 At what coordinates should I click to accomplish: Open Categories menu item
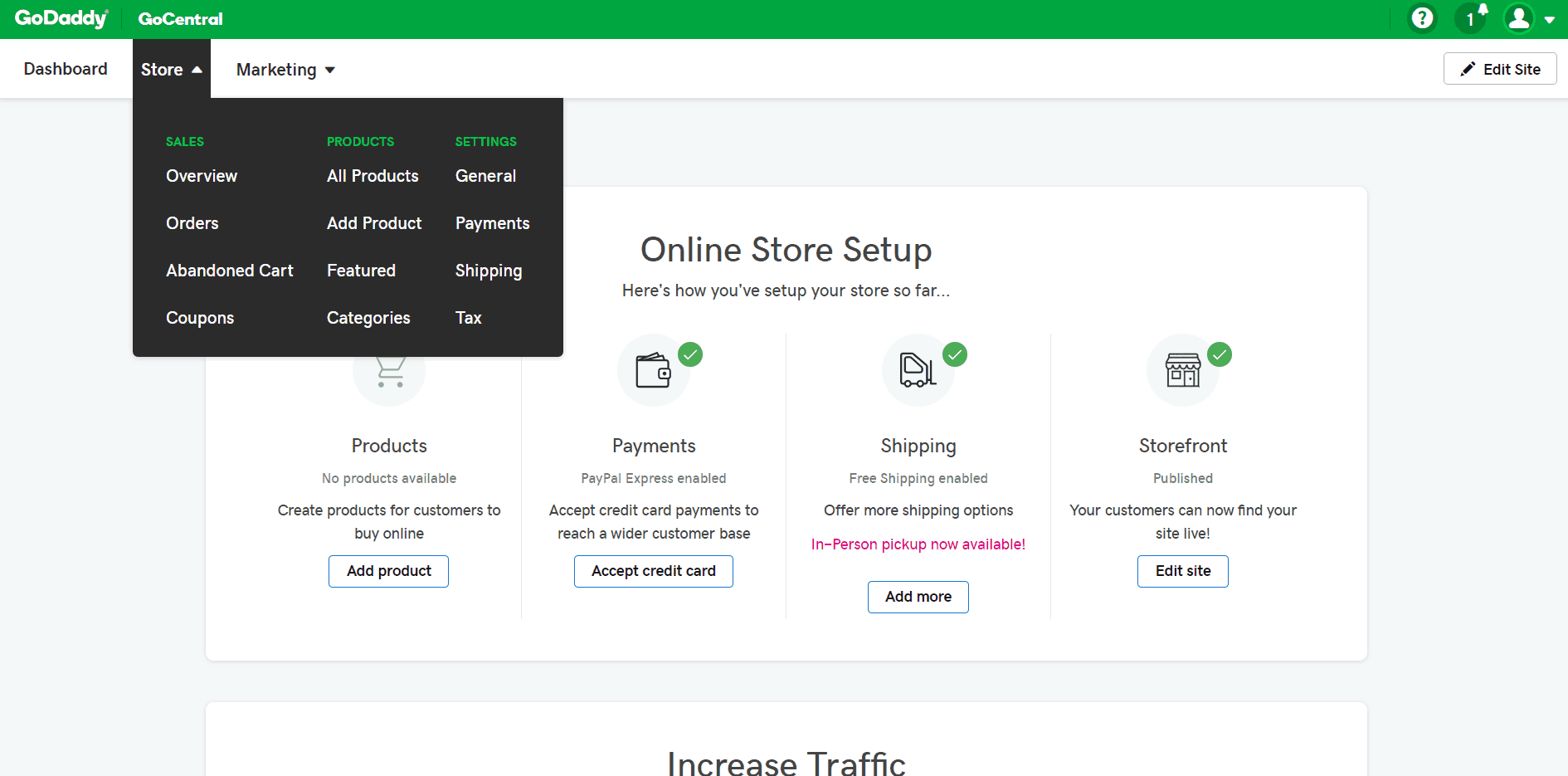pyautogui.click(x=368, y=318)
